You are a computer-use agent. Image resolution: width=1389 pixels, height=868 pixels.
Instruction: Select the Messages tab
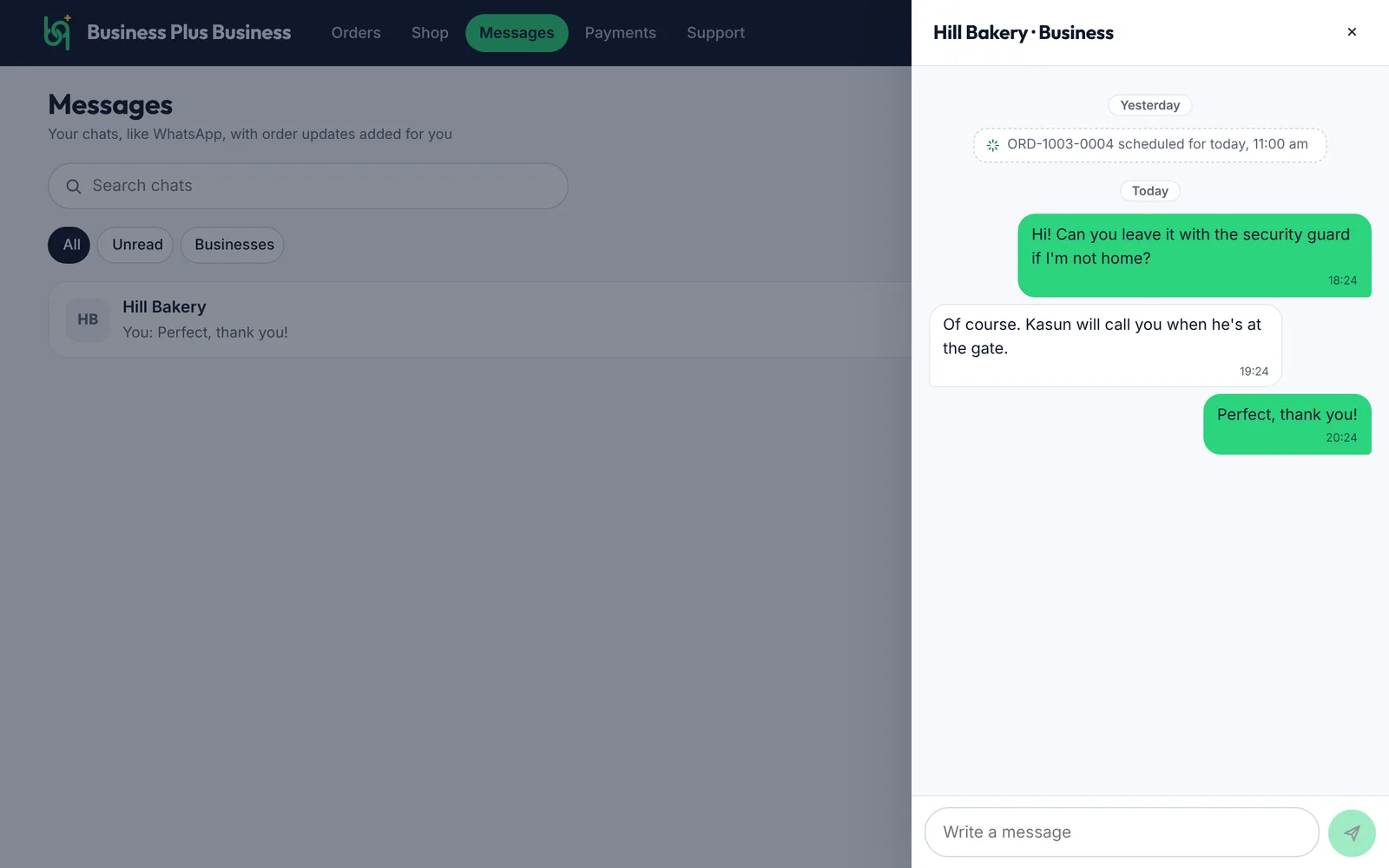(x=517, y=33)
